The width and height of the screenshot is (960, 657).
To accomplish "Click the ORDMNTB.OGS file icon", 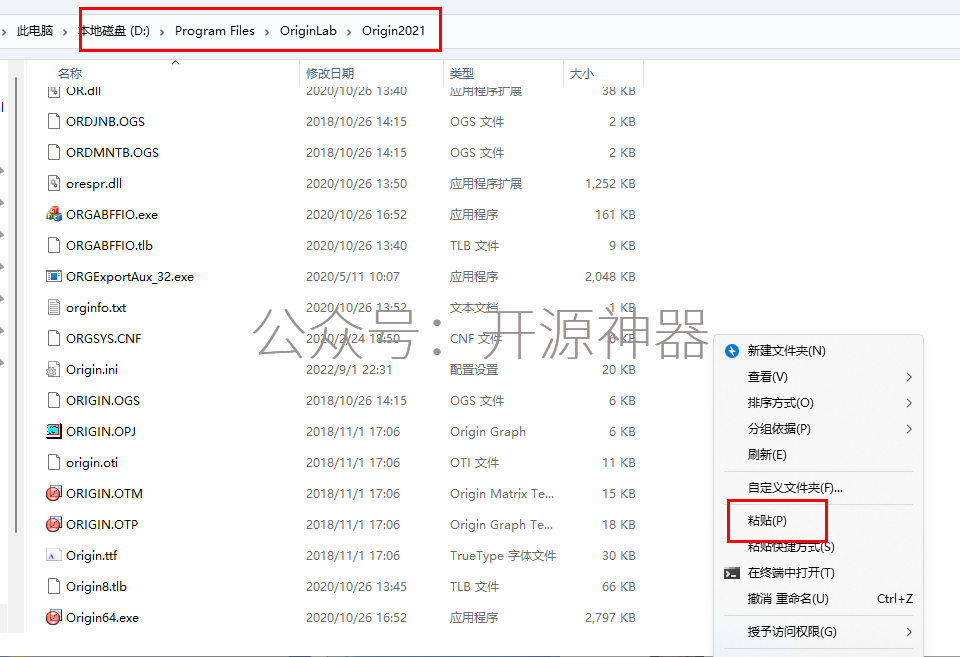I will (54, 152).
